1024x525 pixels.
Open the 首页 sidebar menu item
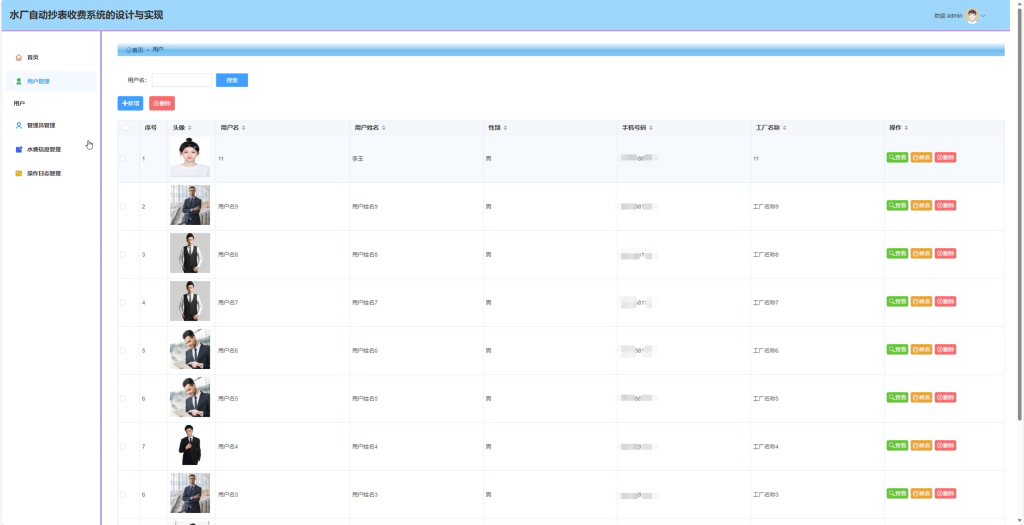coord(51,57)
